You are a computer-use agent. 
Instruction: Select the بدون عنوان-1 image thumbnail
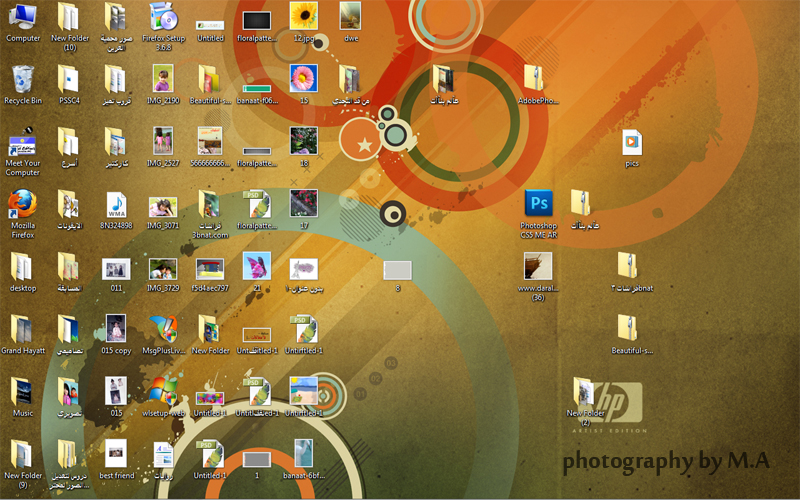304,270
